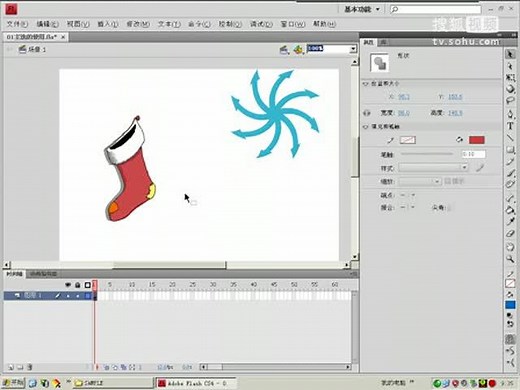
Task: Select the Rectangle tool
Action: click(510, 149)
